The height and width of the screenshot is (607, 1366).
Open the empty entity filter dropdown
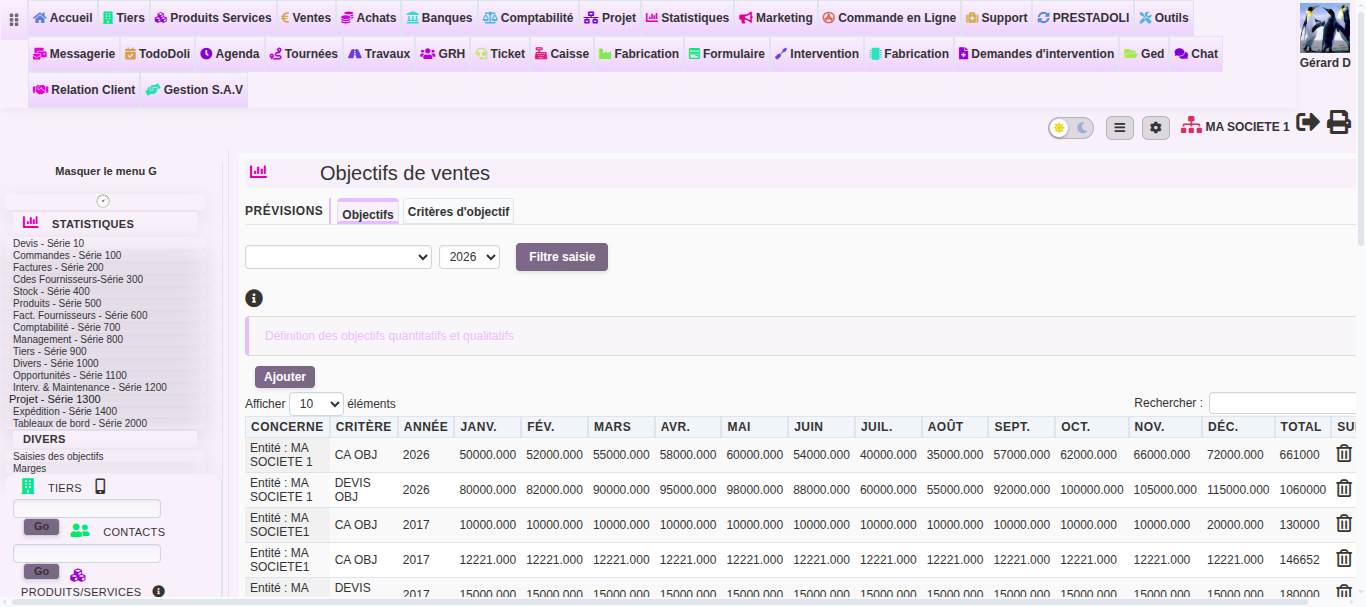(x=338, y=257)
